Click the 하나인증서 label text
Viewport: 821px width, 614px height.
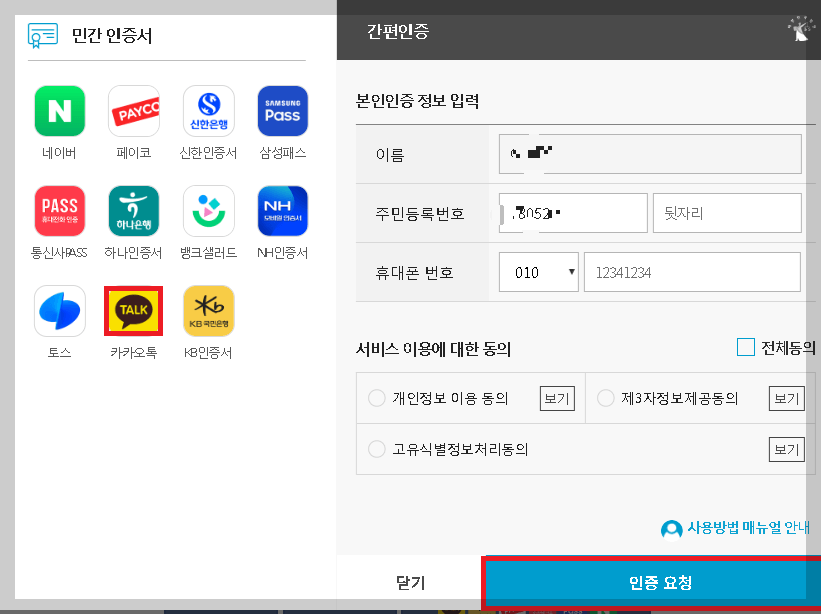click(x=133, y=253)
